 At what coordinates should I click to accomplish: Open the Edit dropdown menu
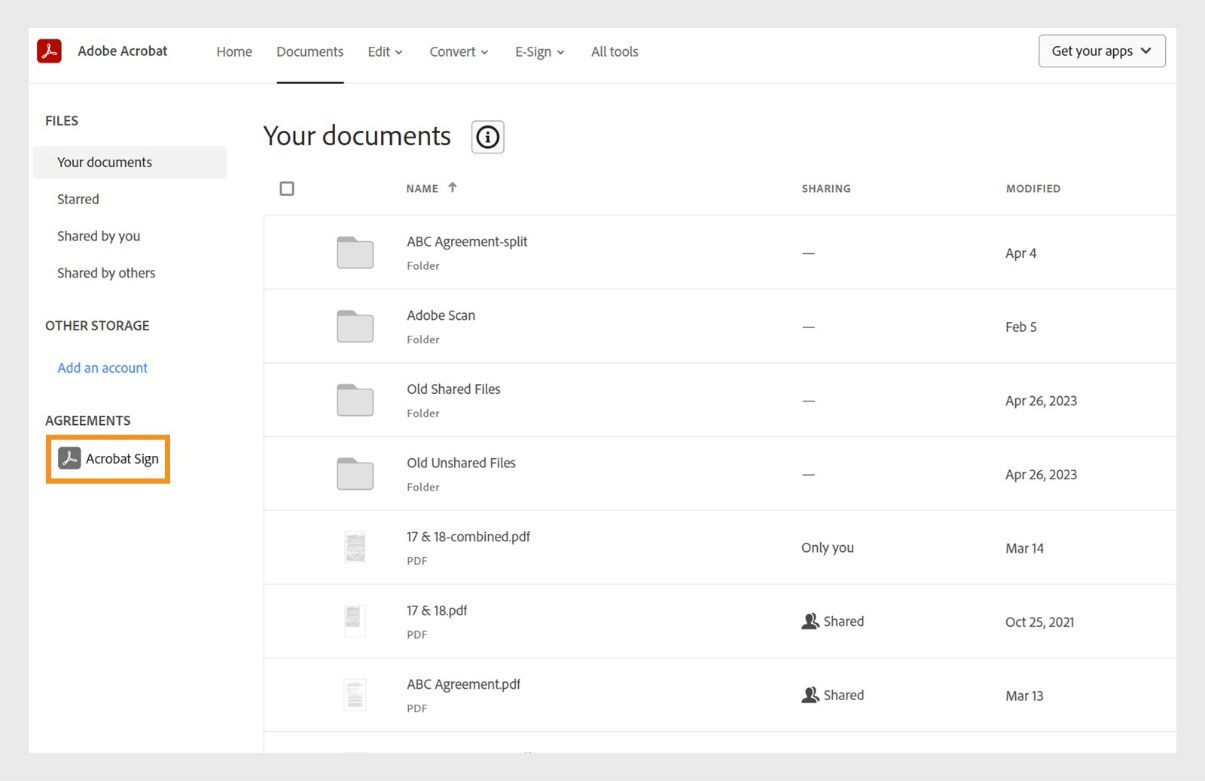pos(384,51)
